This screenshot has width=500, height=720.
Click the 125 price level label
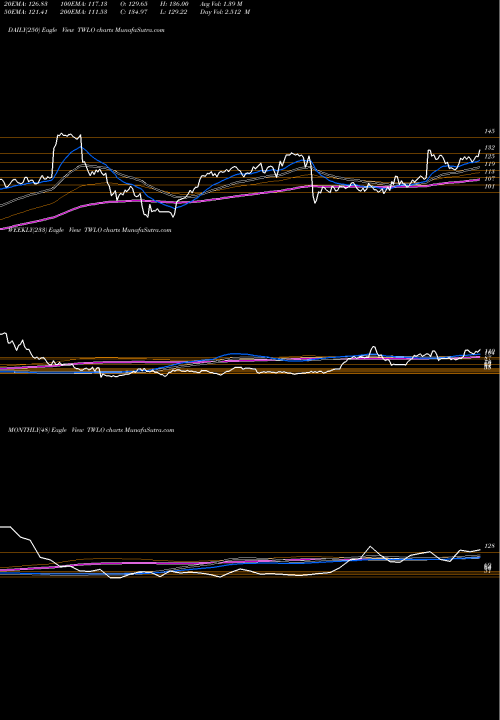[x=489, y=156]
